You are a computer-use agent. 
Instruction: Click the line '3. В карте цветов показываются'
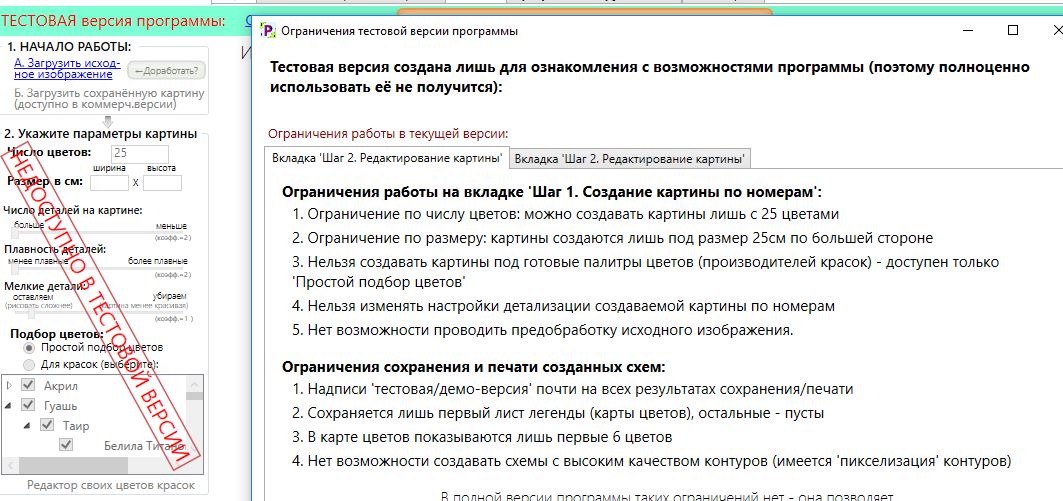[483, 437]
